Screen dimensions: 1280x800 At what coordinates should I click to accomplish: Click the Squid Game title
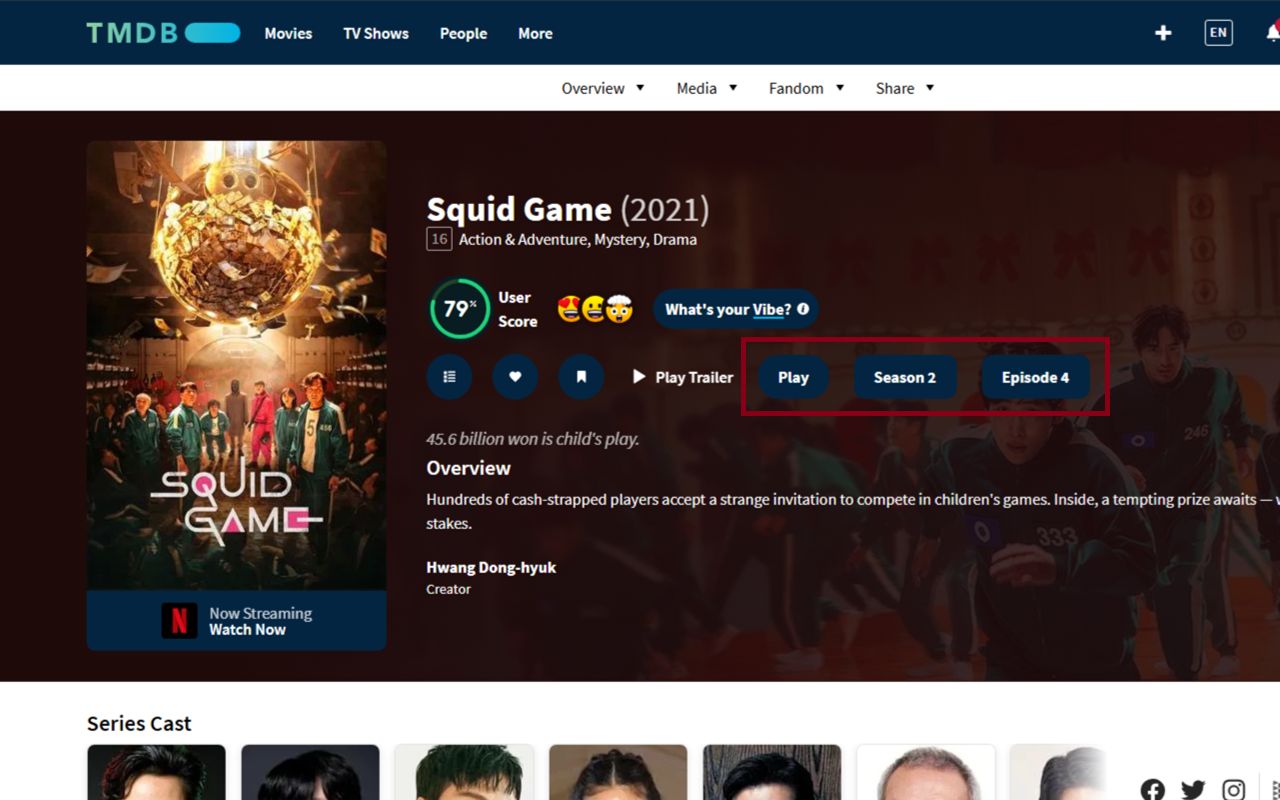(519, 209)
